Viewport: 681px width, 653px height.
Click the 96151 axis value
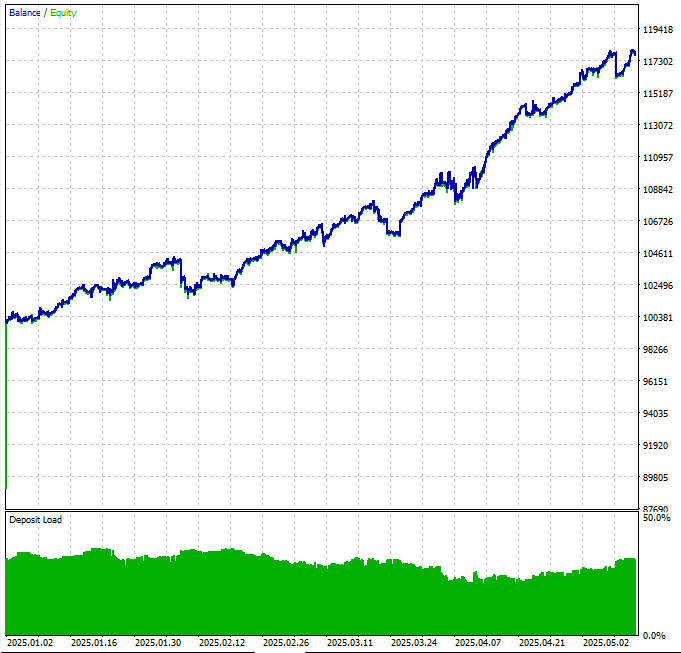[x=655, y=381]
